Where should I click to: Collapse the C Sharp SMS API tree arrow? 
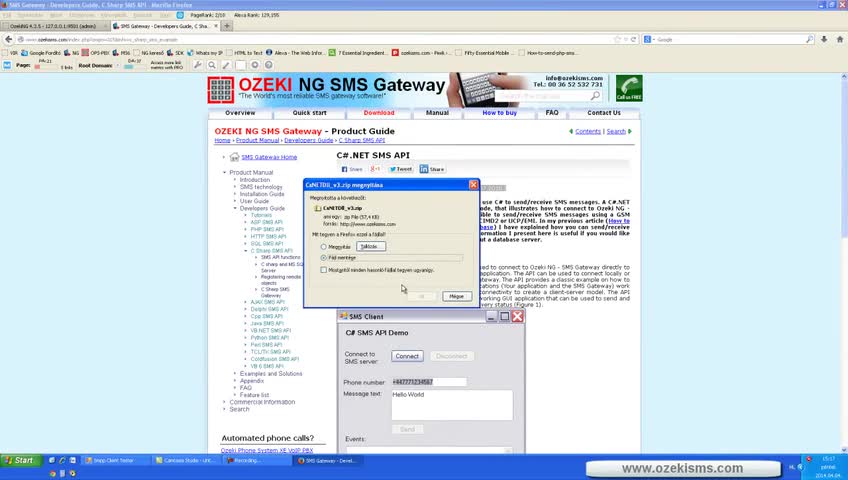[x=246, y=251]
